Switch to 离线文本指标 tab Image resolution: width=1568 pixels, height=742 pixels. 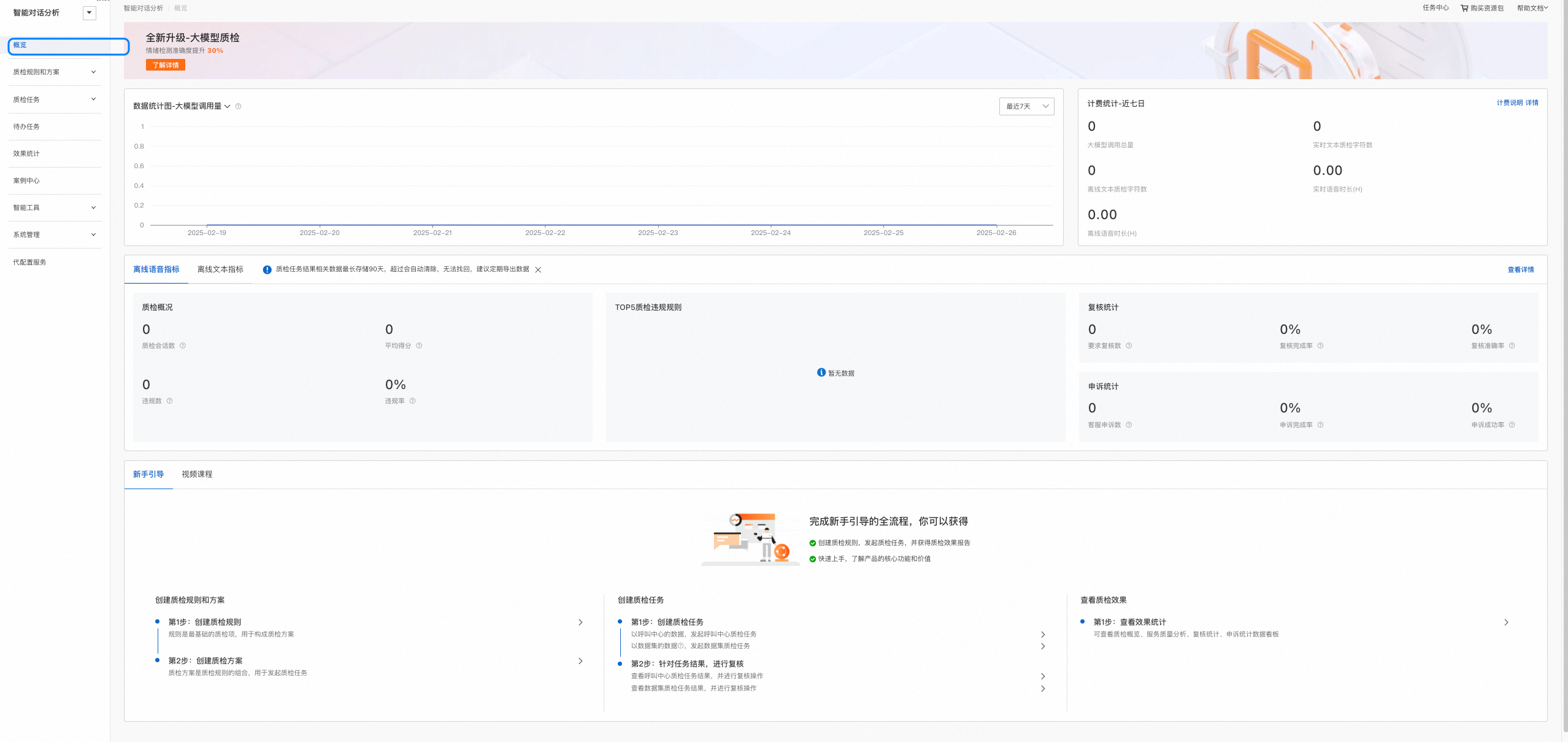click(x=220, y=269)
